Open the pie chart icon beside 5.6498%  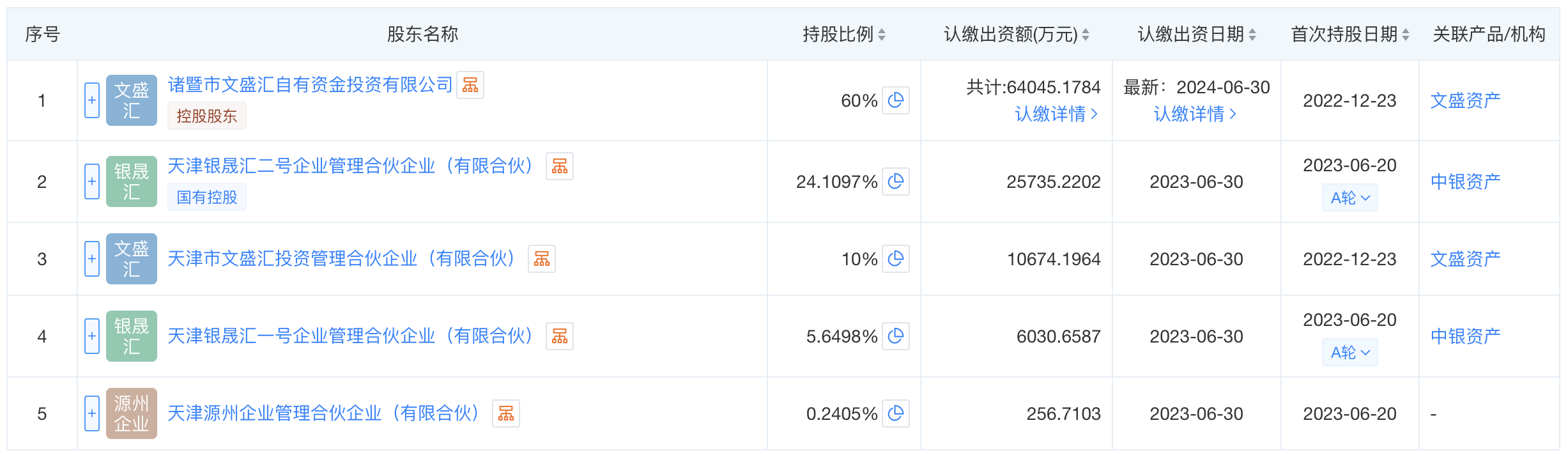click(x=896, y=336)
